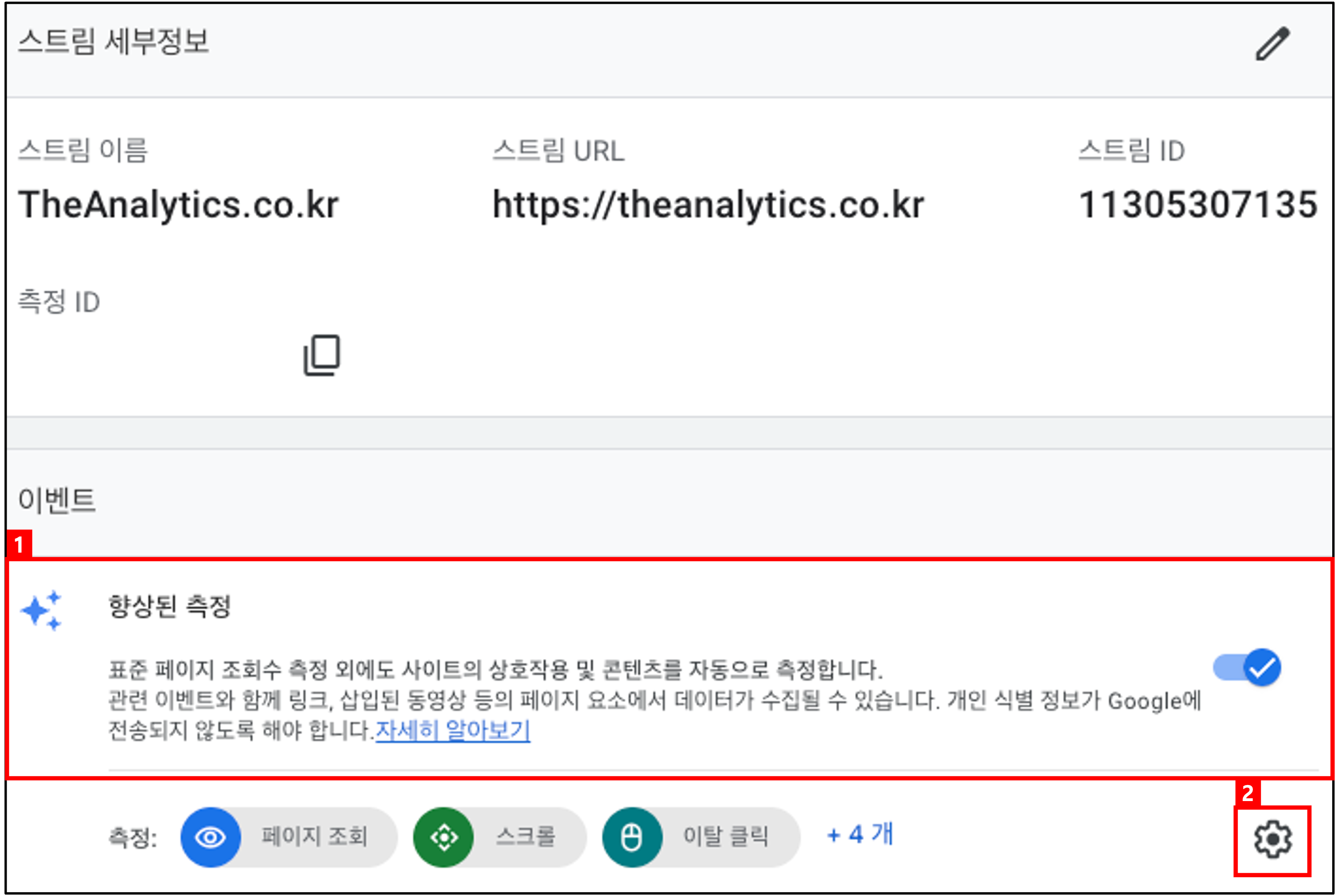1336x896 pixels.
Task: Click stream URL https://theanalytics.co.kr
Action: pyautogui.click(x=708, y=205)
